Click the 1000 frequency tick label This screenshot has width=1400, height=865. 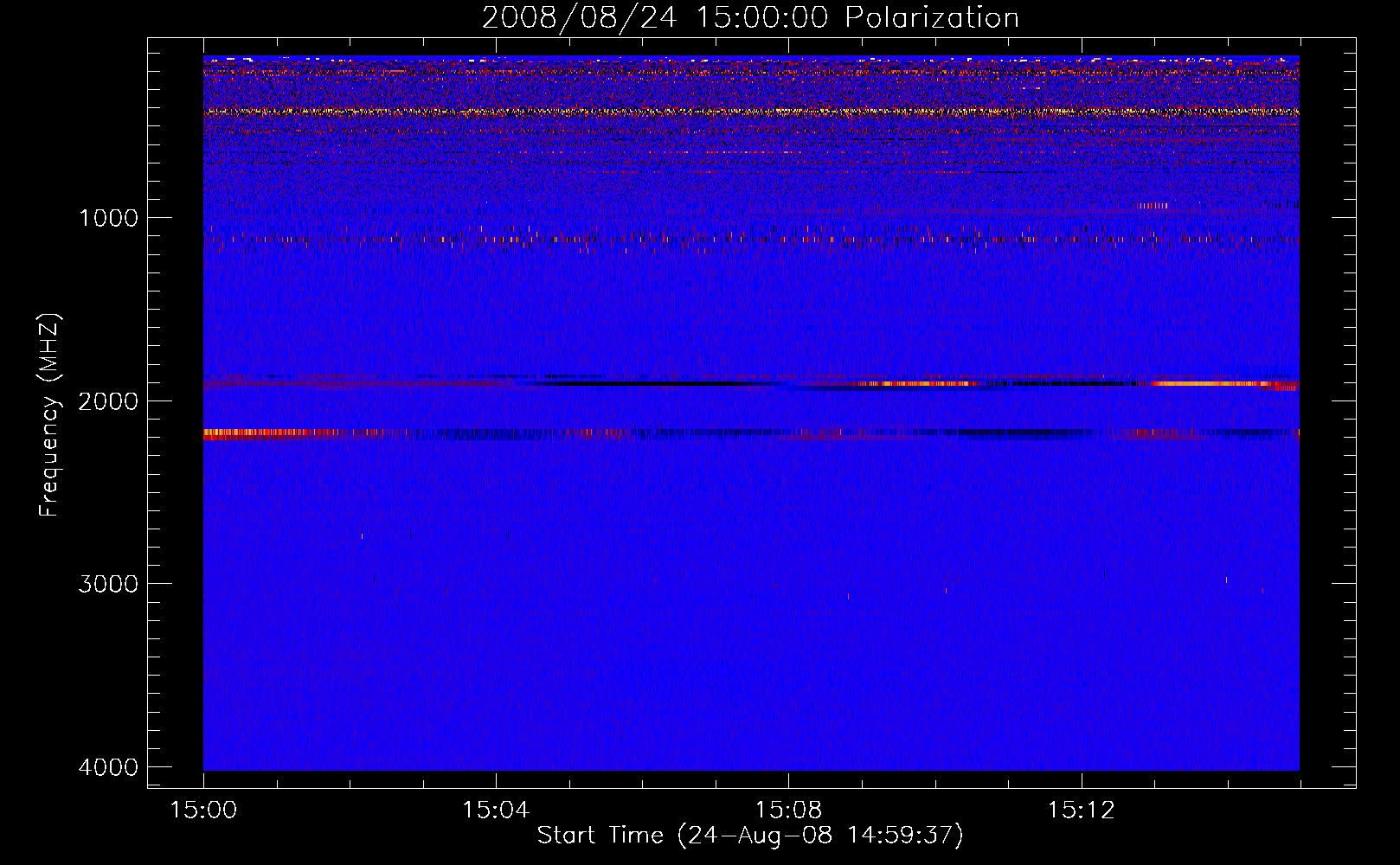(108, 218)
